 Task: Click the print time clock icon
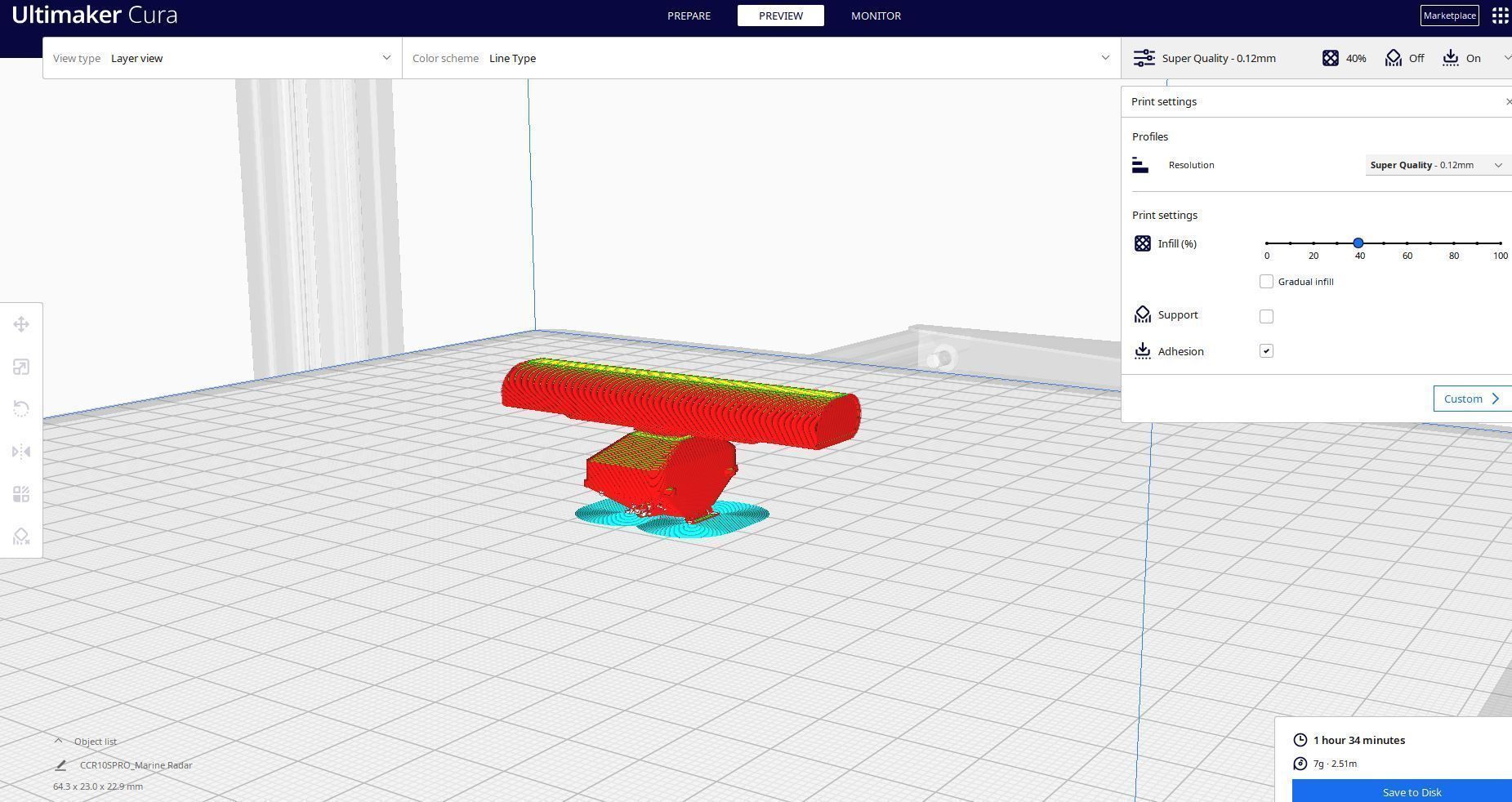pos(1300,740)
